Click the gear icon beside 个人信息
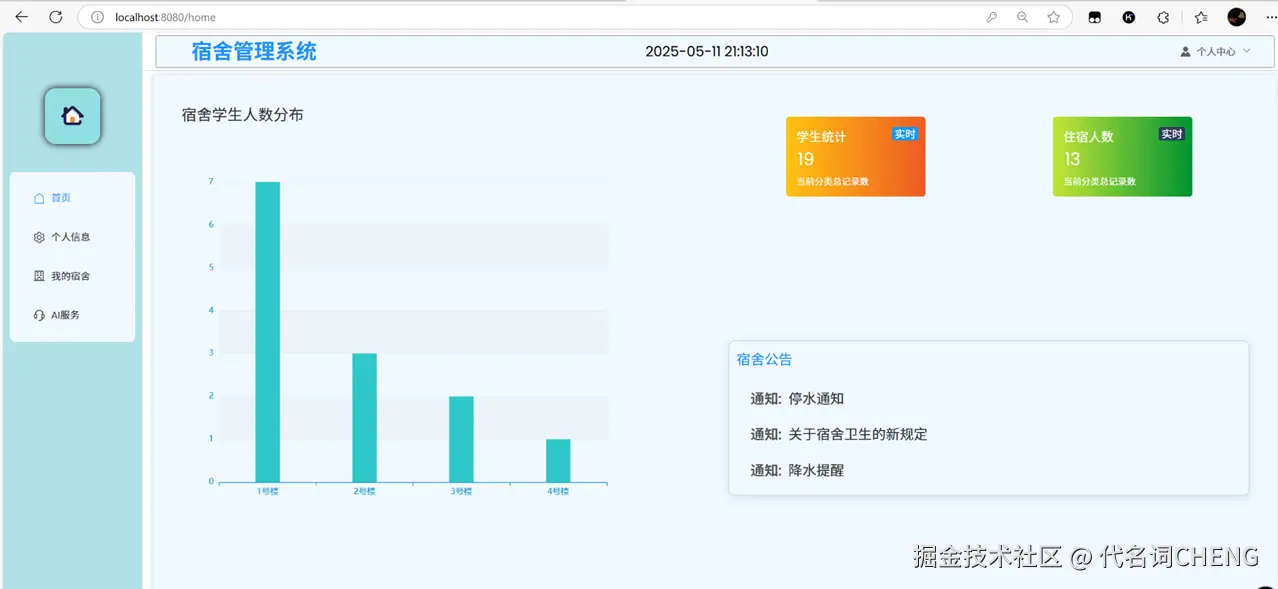The width and height of the screenshot is (1278, 589). 39,237
